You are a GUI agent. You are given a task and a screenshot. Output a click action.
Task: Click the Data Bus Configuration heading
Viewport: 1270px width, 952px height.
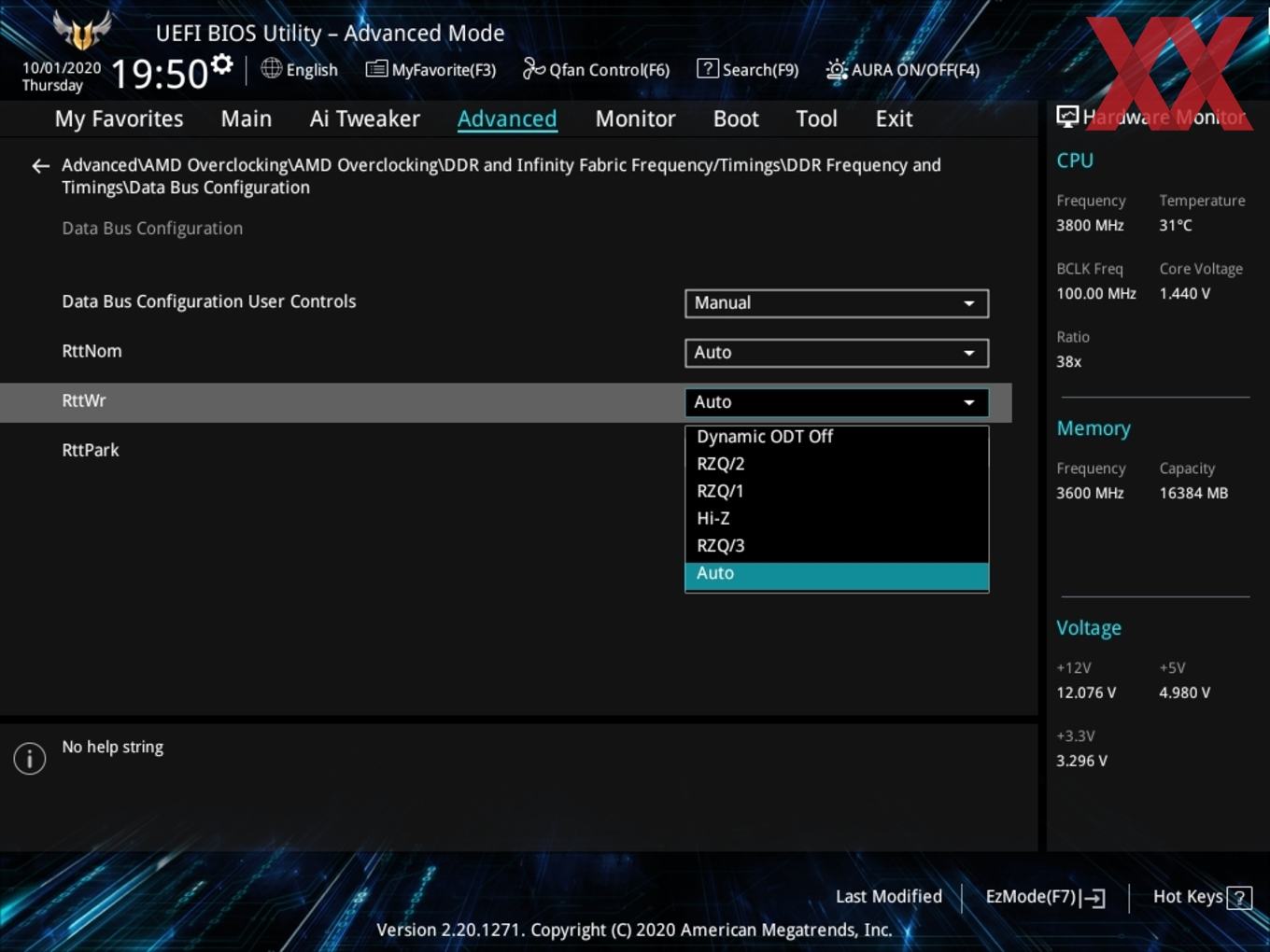(152, 229)
